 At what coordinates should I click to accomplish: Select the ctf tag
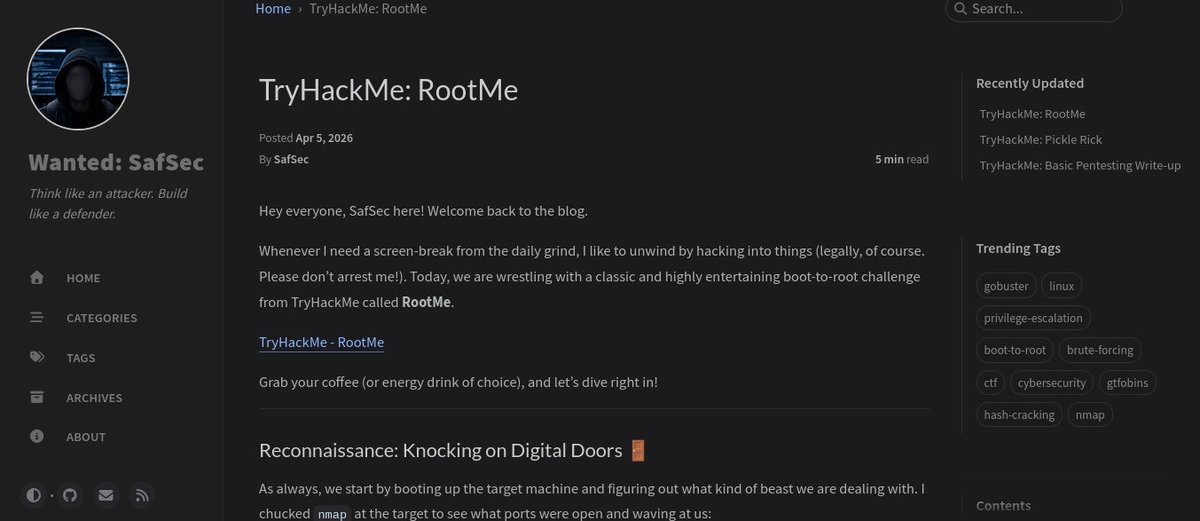pos(990,382)
